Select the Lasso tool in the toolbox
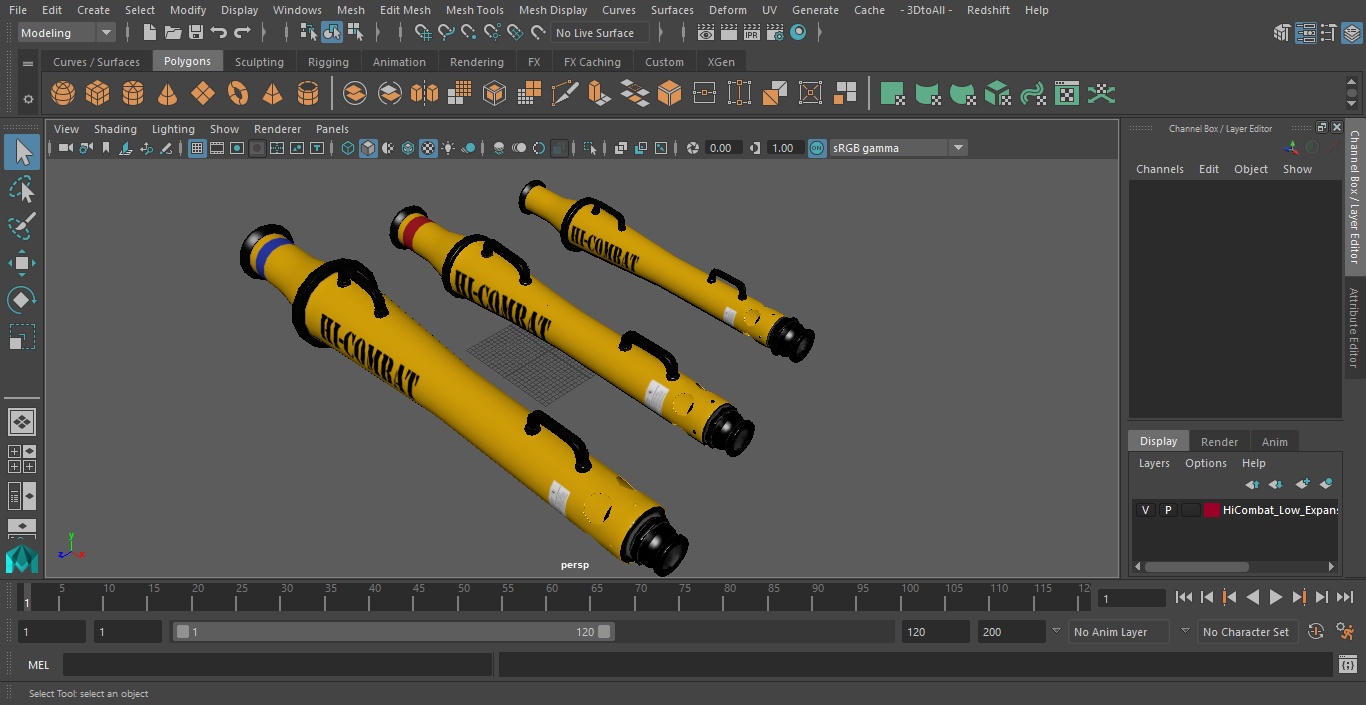This screenshot has width=1366, height=705. pos(21,189)
